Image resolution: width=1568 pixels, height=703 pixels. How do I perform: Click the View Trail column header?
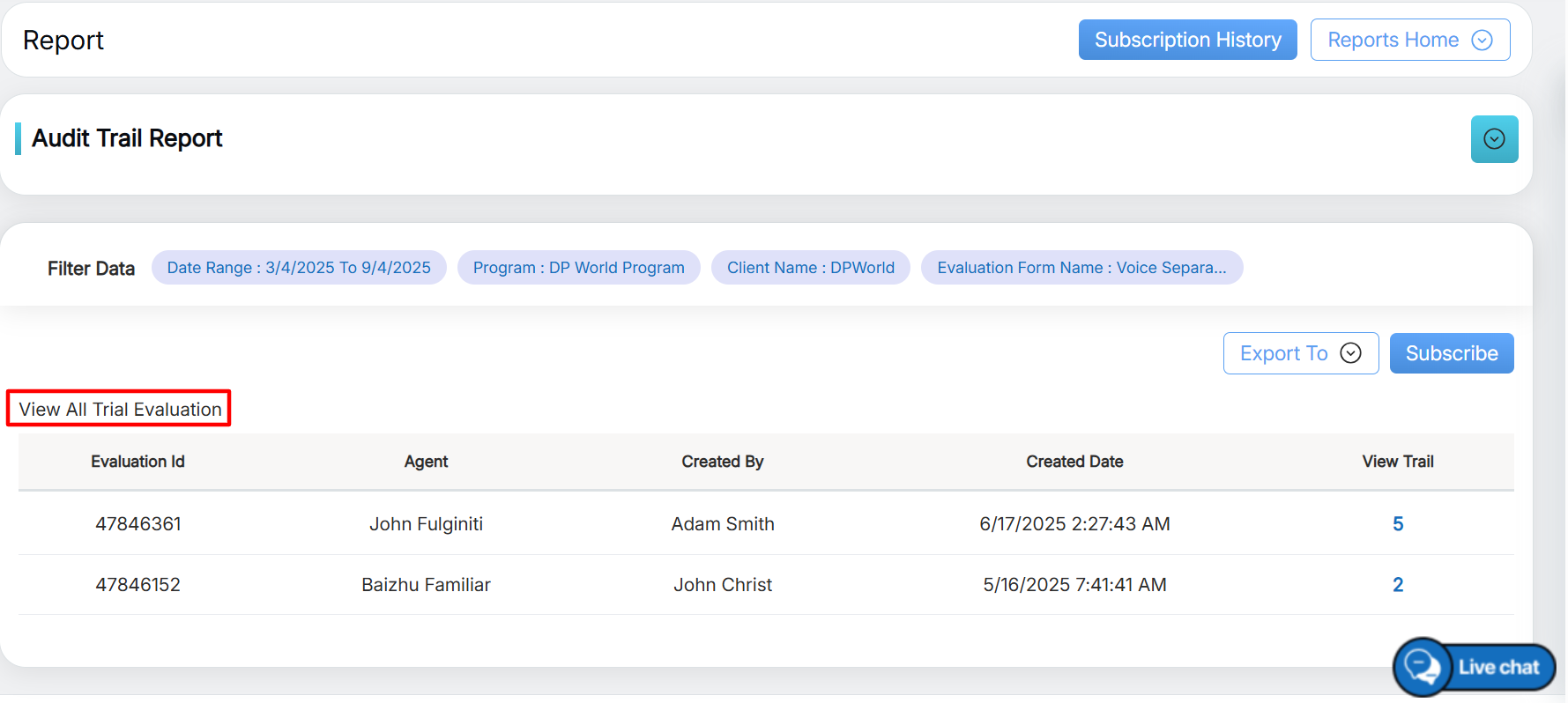1397,462
